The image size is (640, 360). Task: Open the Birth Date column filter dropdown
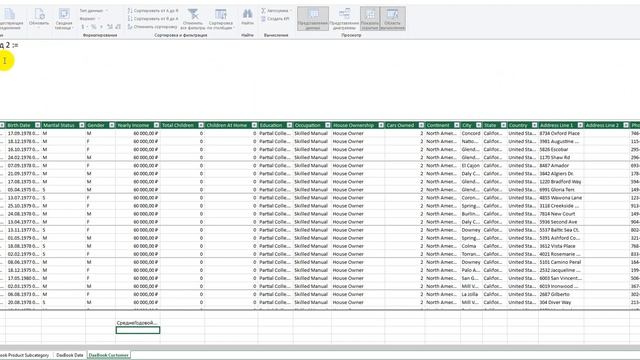click(38, 125)
